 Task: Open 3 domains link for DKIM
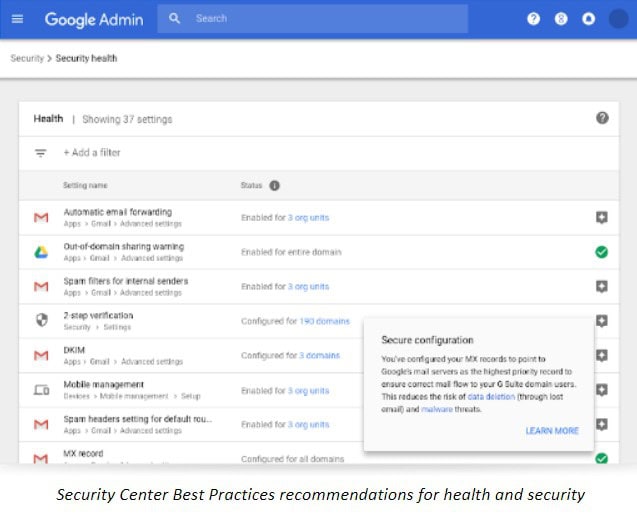click(319, 355)
